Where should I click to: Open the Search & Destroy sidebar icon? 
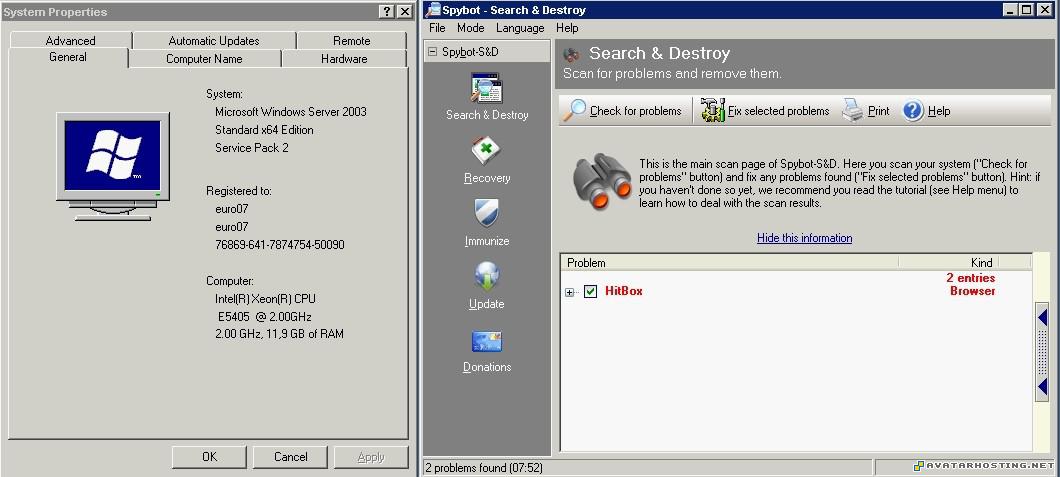coord(487,89)
